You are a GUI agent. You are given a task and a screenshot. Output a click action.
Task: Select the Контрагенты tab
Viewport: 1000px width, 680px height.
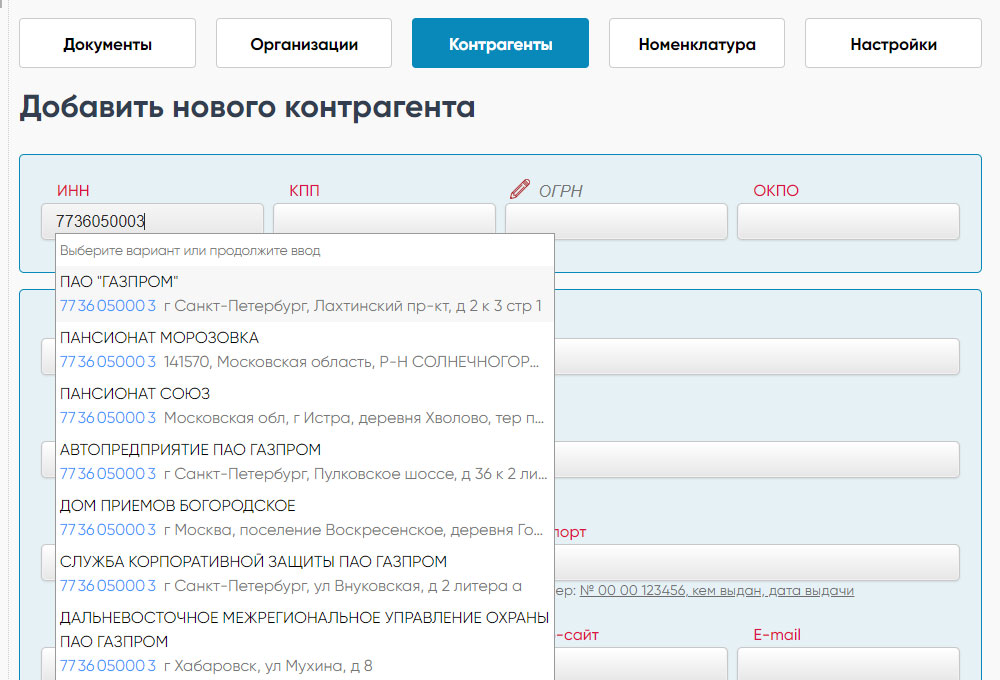(x=500, y=43)
